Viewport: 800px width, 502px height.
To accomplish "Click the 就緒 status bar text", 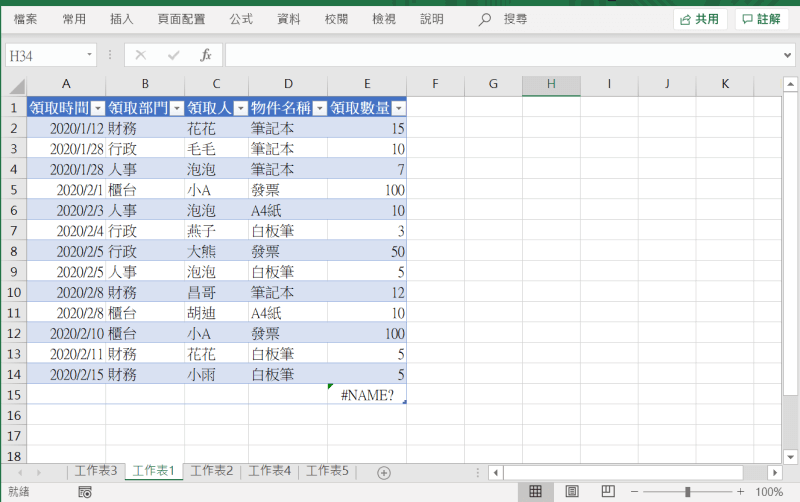I will coord(19,492).
